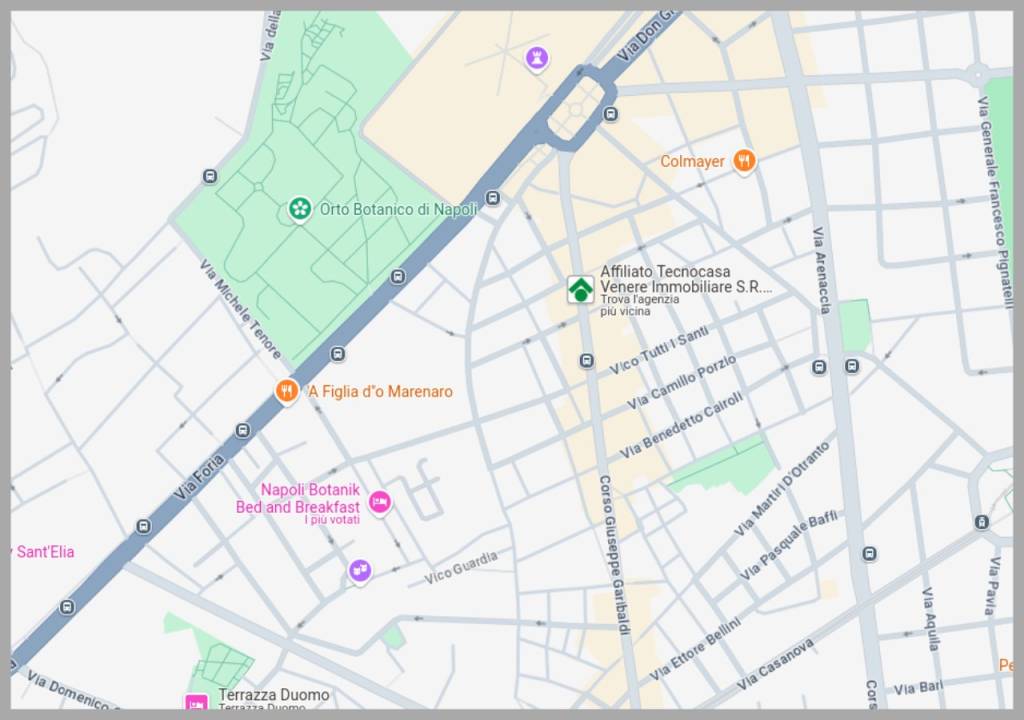1024x720 pixels.
Task: Select the purple pin beside Vico Guardia
Action: (x=359, y=570)
